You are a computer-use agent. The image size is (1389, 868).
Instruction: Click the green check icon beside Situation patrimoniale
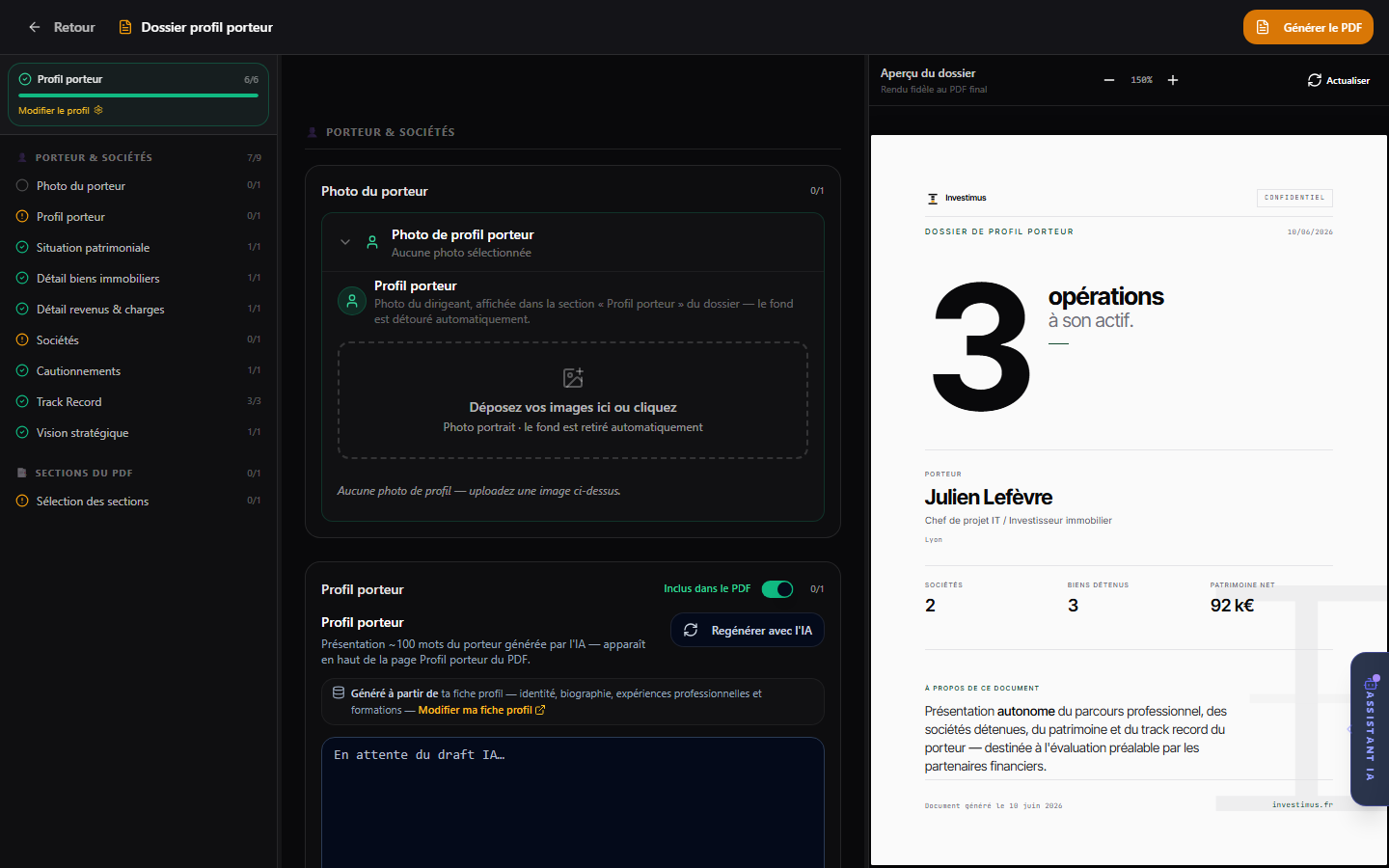coord(22,247)
